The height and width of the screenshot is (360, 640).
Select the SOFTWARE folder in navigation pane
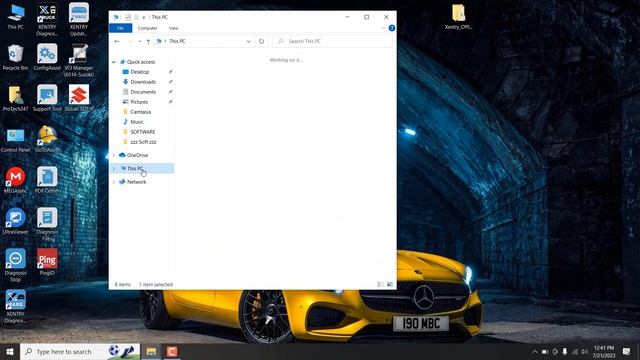(x=141, y=132)
